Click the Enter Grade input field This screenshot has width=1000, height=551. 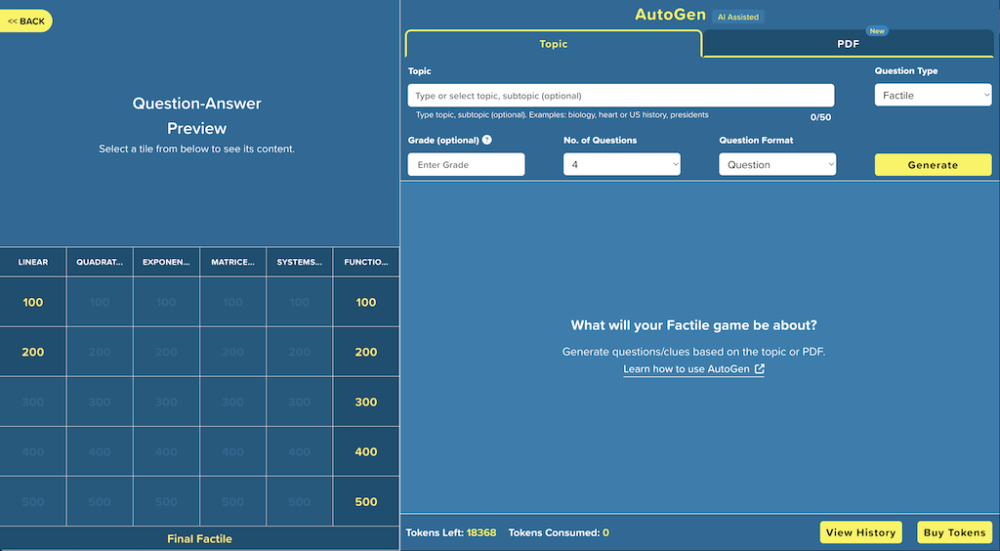coord(466,165)
